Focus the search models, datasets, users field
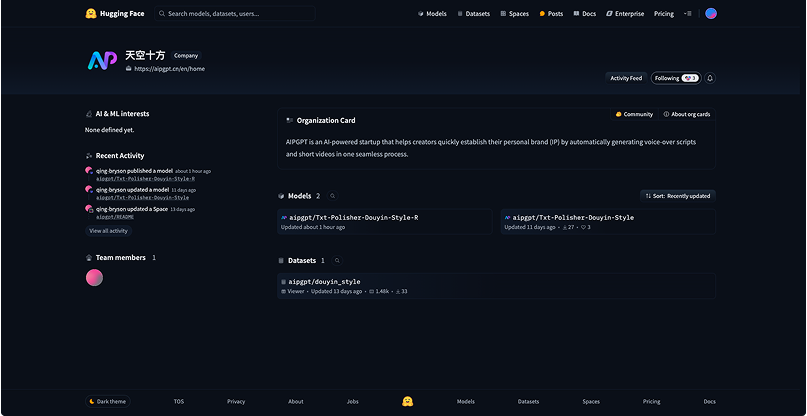 click(235, 14)
